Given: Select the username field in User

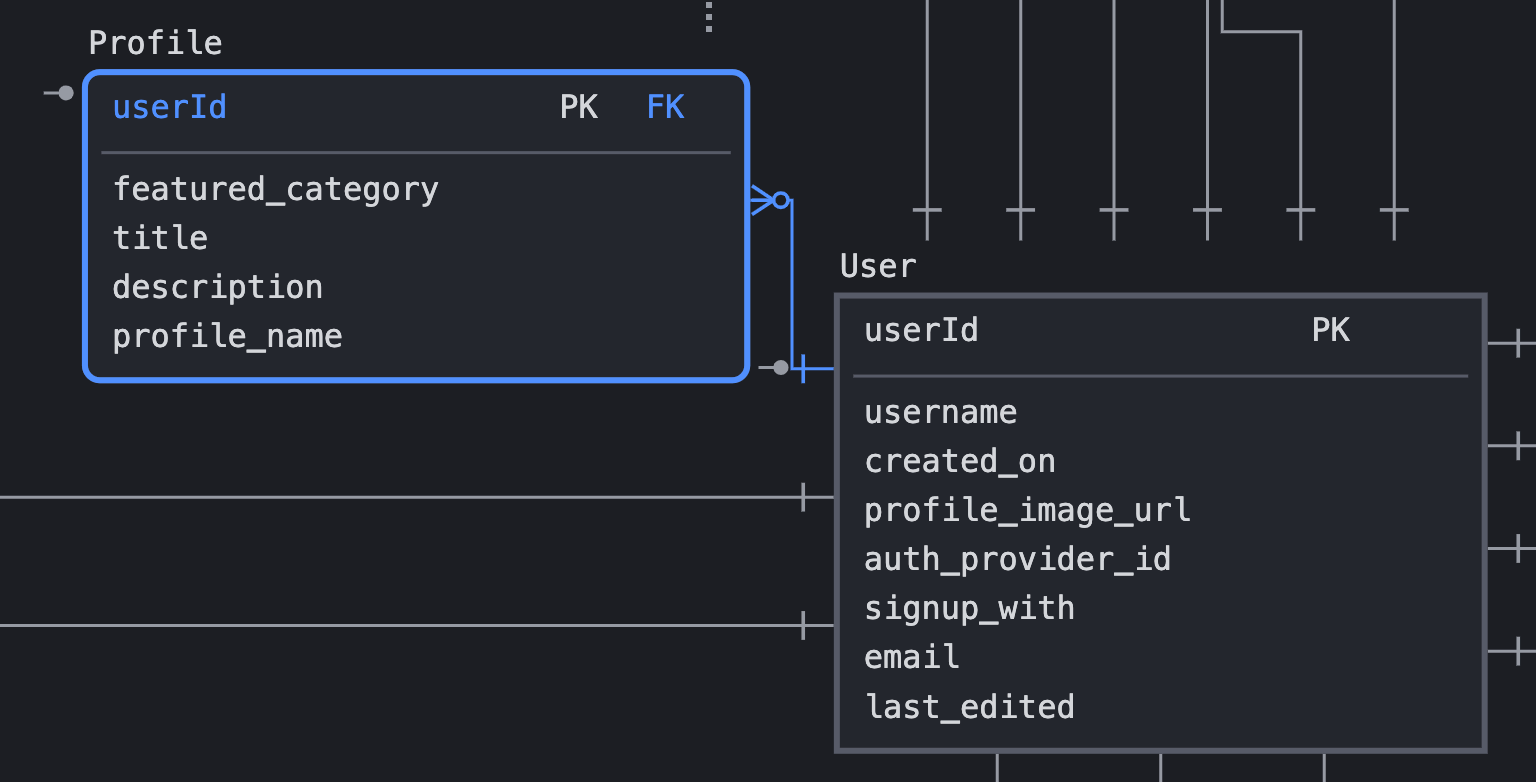Looking at the screenshot, I should [x=940, y=412].
